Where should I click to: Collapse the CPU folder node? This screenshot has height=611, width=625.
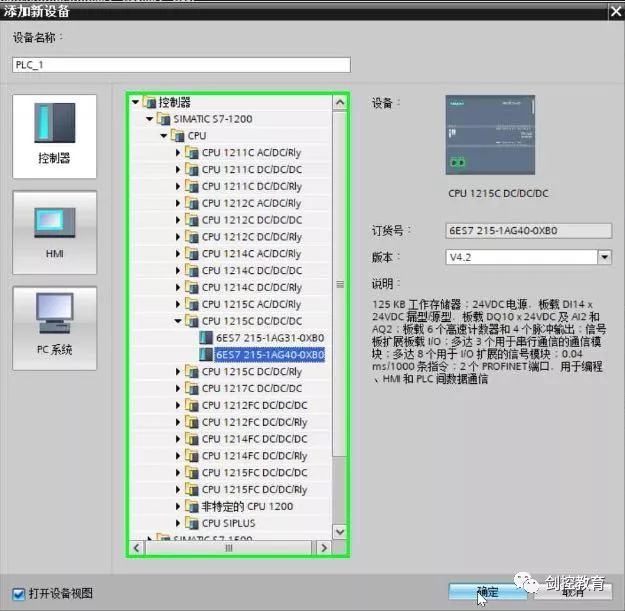pyautogui.click(x=164, y=136)
